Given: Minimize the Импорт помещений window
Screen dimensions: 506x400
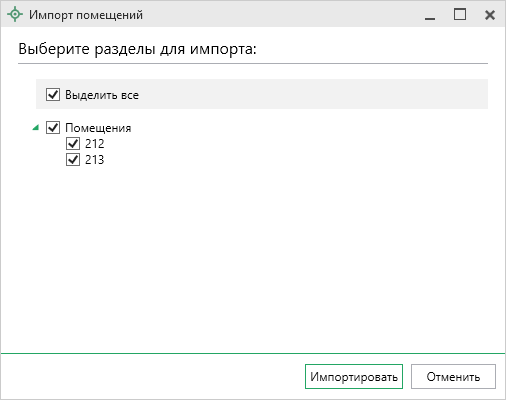Looking at the screenshot, I should pos(430,15).
